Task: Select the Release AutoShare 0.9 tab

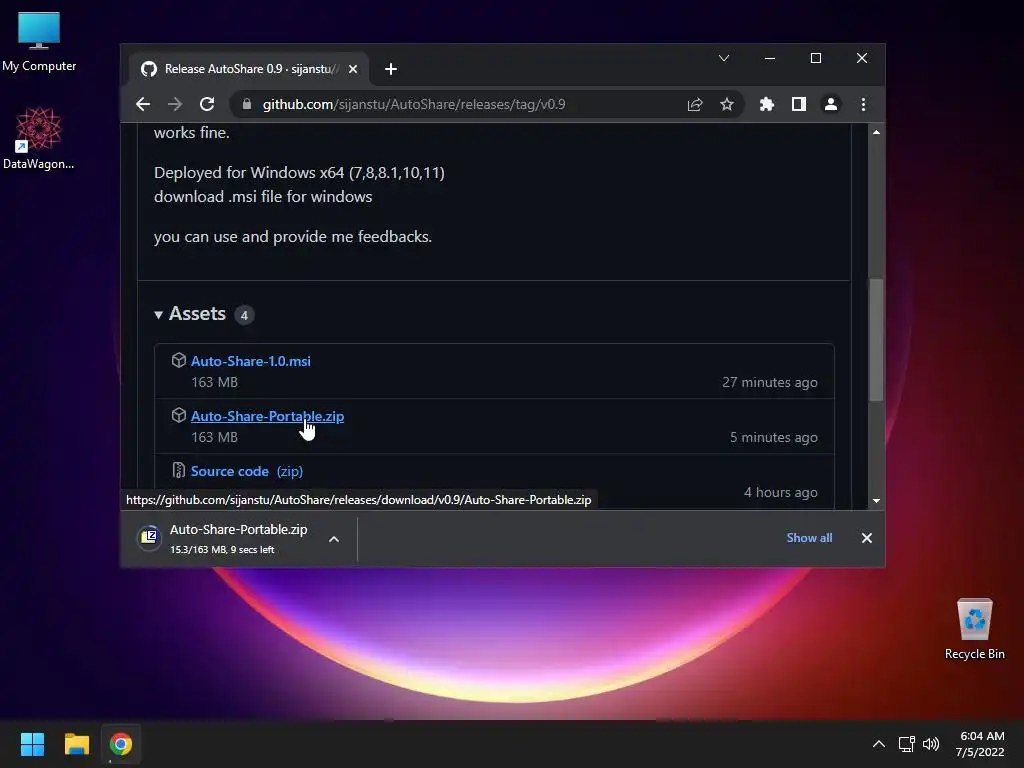Action: pos(248,69)
